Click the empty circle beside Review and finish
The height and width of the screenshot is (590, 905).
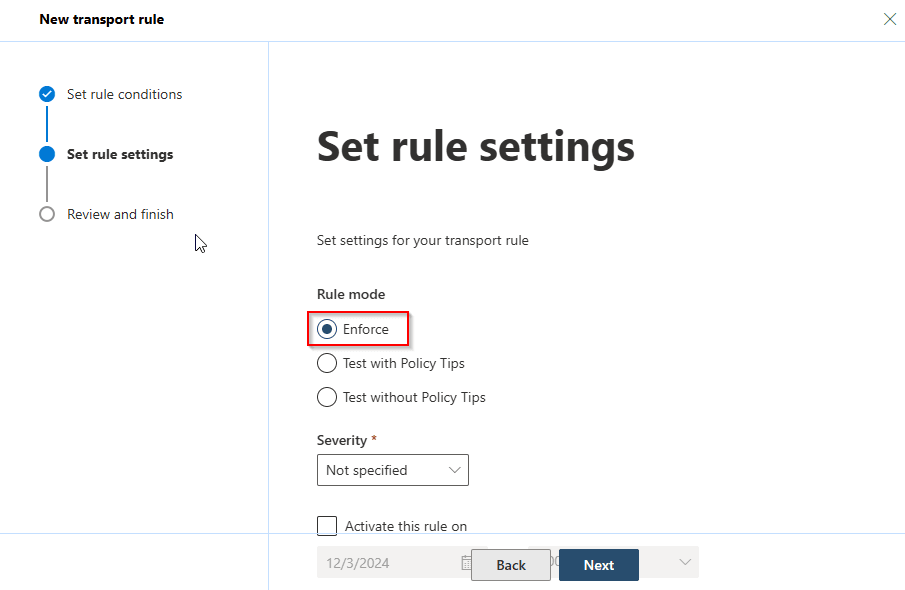click(46, 213)
